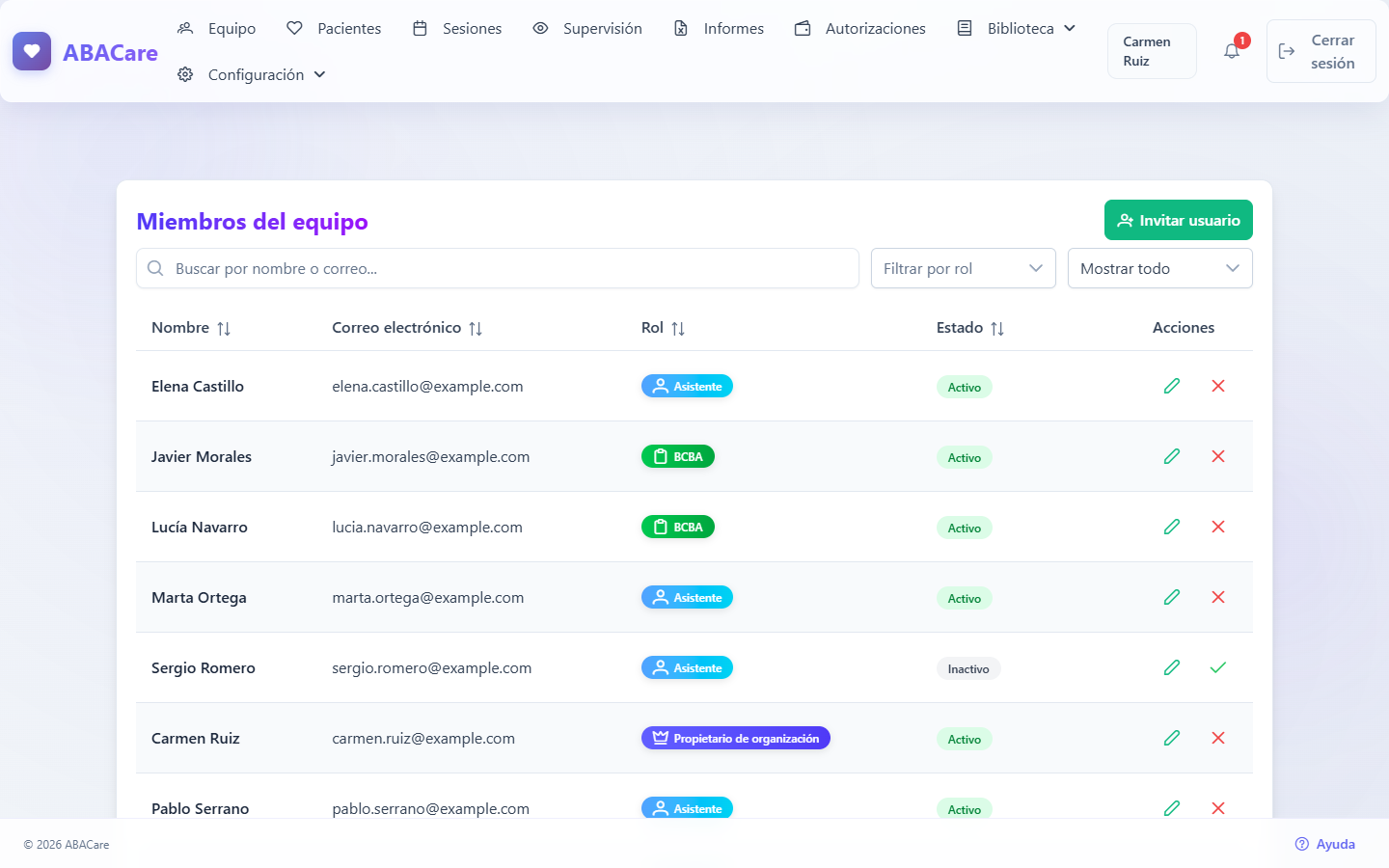Edit Sergio Romero with the pencil icon
The width and height of the screenshot is (1389, 868).
pyautogui.click(x=1172, y=667)
